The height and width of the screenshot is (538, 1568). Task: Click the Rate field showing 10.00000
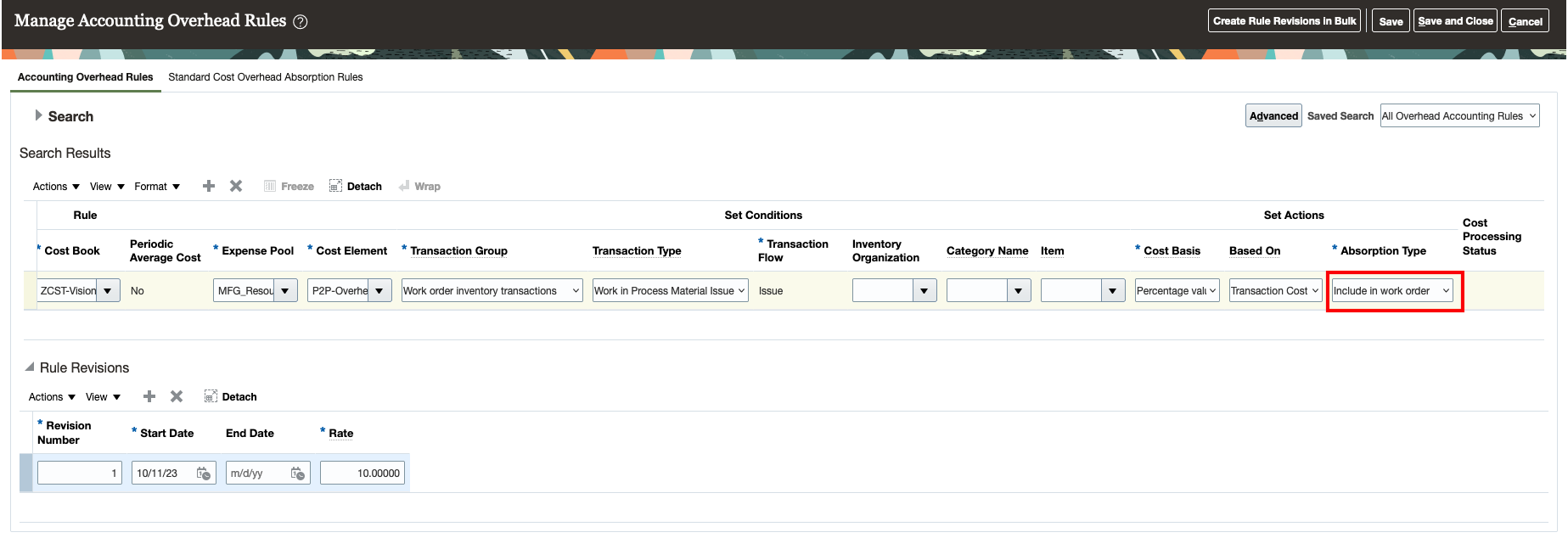click(362, 474)
